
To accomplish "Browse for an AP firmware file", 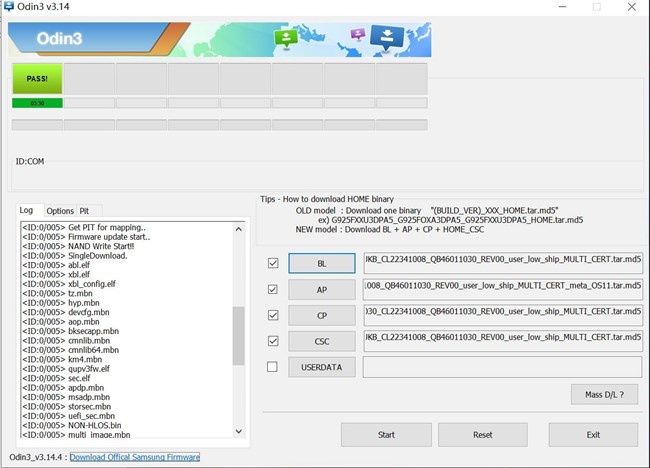I will 322,290.
